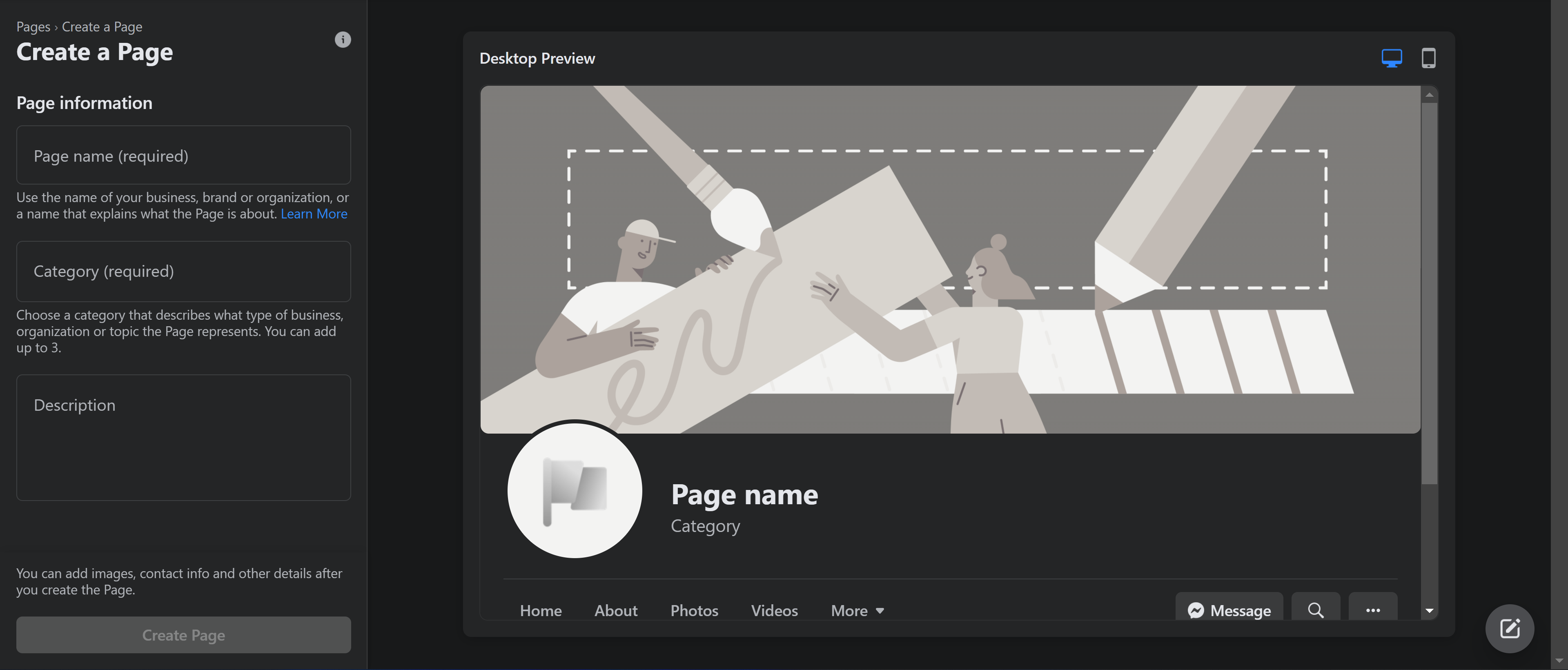This screenshot has height=670, width=1568.
Task: Click the search icon in the page preview
Action: tap(1315, 610)
